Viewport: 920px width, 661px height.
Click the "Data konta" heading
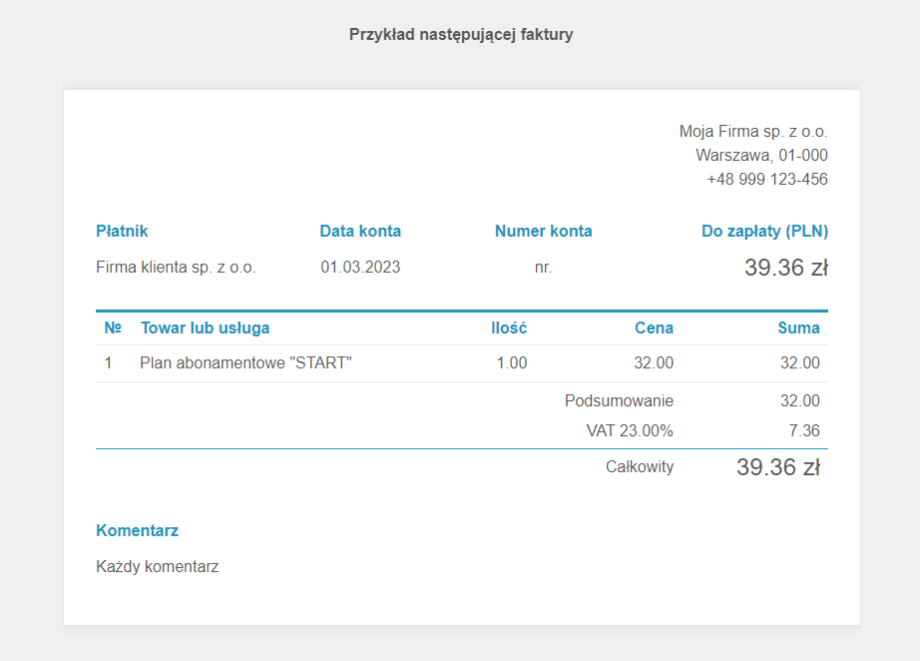[x=360, y=231]
